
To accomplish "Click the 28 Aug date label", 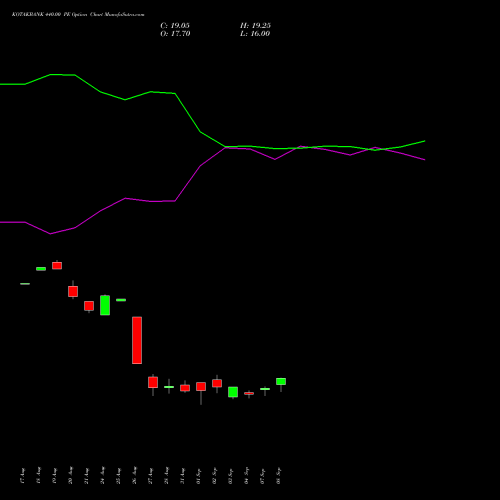I will (x=166, y=476).
